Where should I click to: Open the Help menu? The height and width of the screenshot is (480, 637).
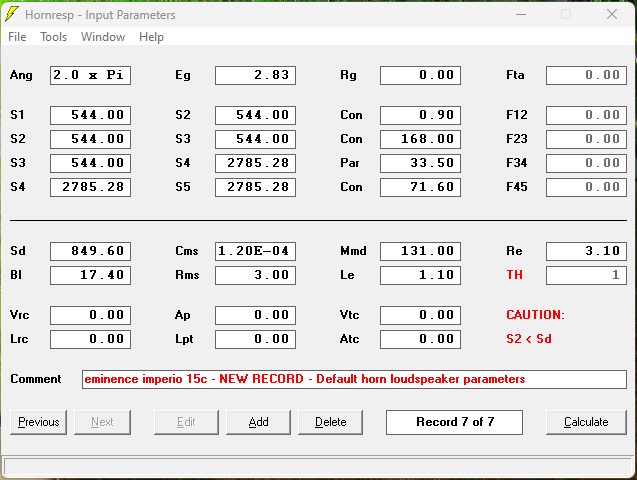pos(151,37)
